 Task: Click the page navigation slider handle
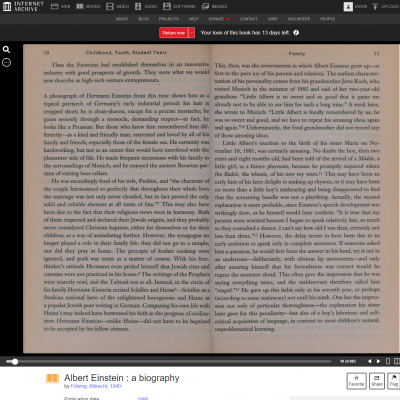tap(15, 361)
